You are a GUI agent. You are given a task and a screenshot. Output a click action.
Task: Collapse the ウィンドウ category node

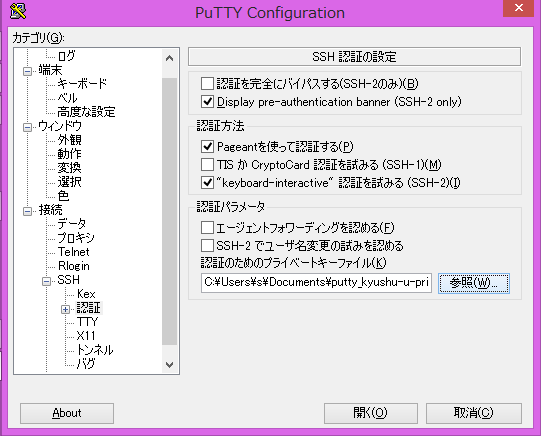coord(27,127)
